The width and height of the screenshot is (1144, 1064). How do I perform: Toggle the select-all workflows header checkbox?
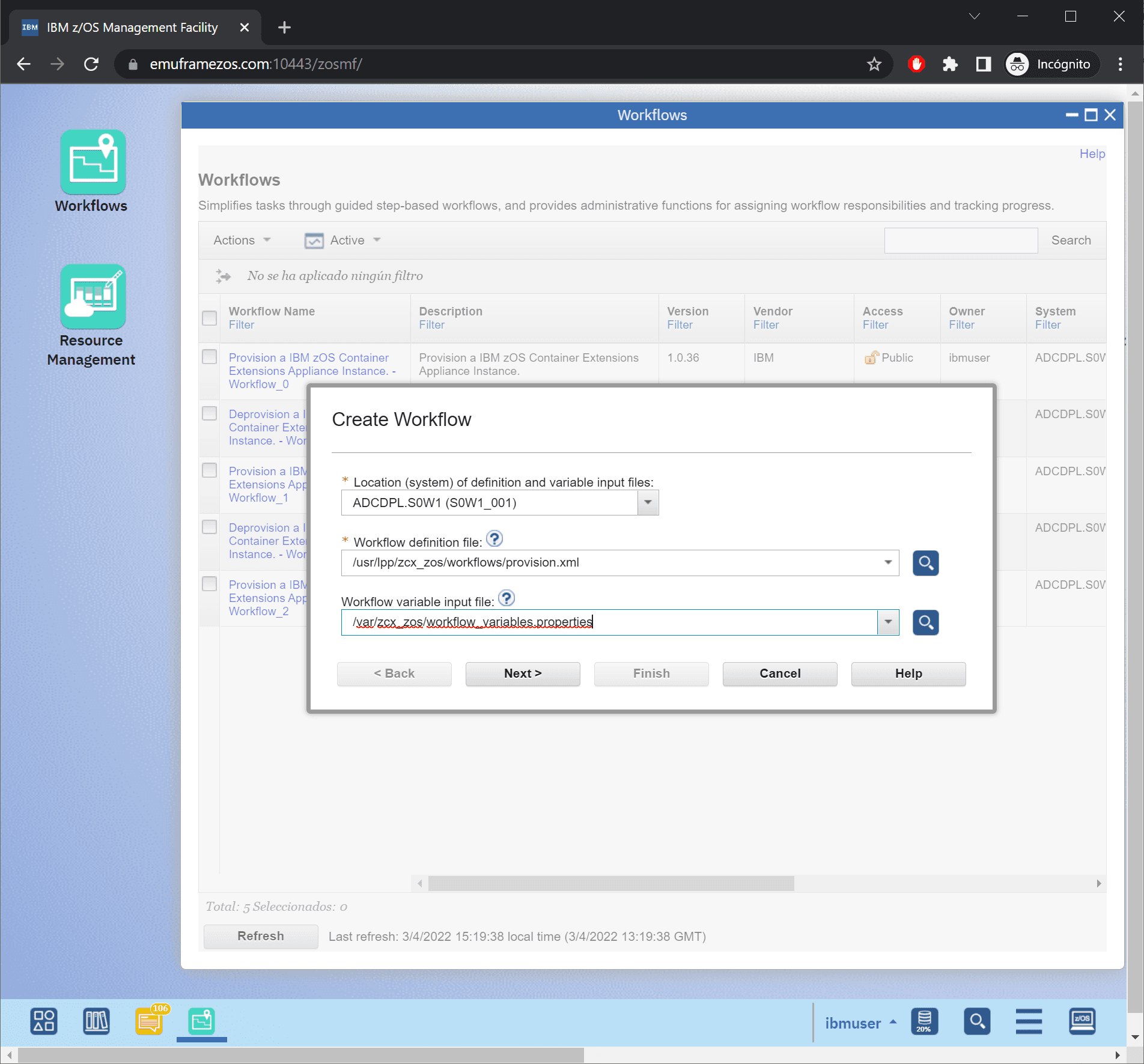[x=209, y=318]
